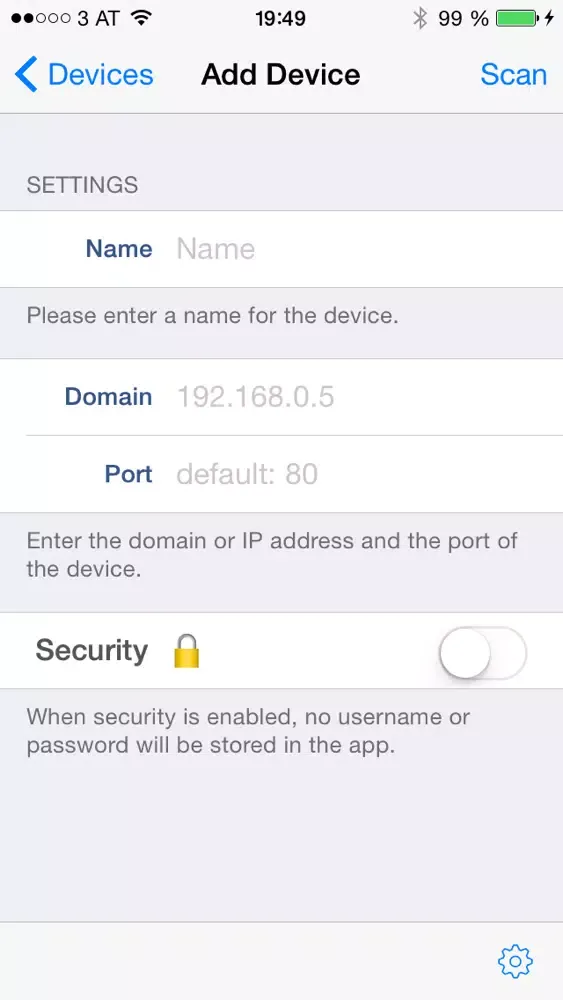Tap the charging bolt icon

[x=549, y=18]
